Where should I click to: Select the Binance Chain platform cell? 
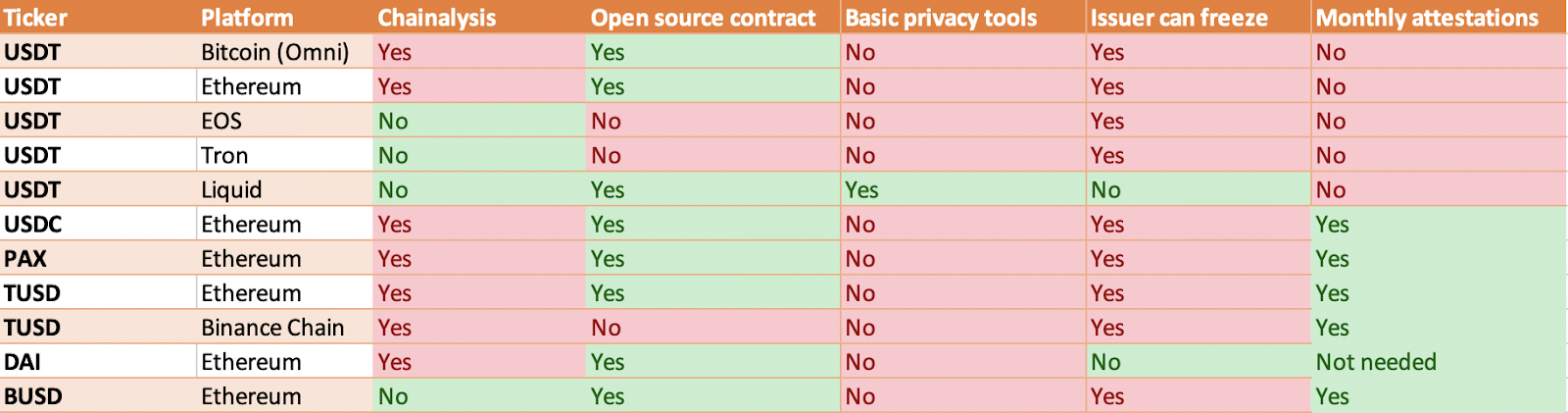click(x=284, y=328)
